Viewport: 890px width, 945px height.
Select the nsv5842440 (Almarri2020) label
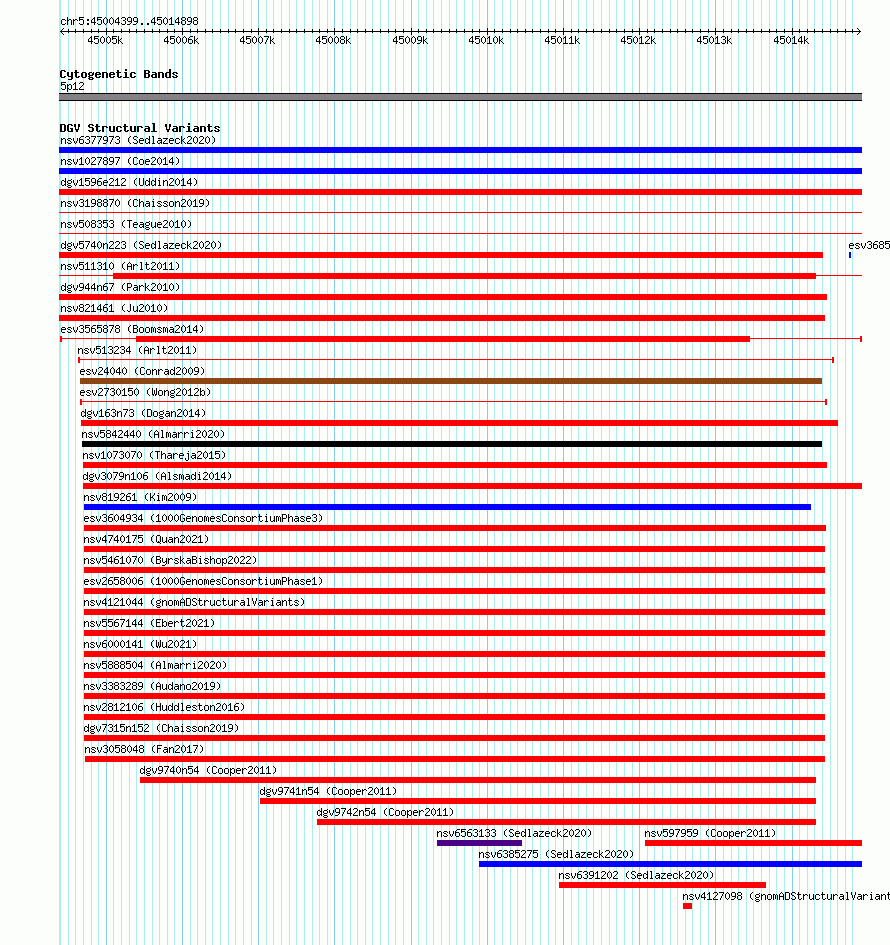coord(153,435)
